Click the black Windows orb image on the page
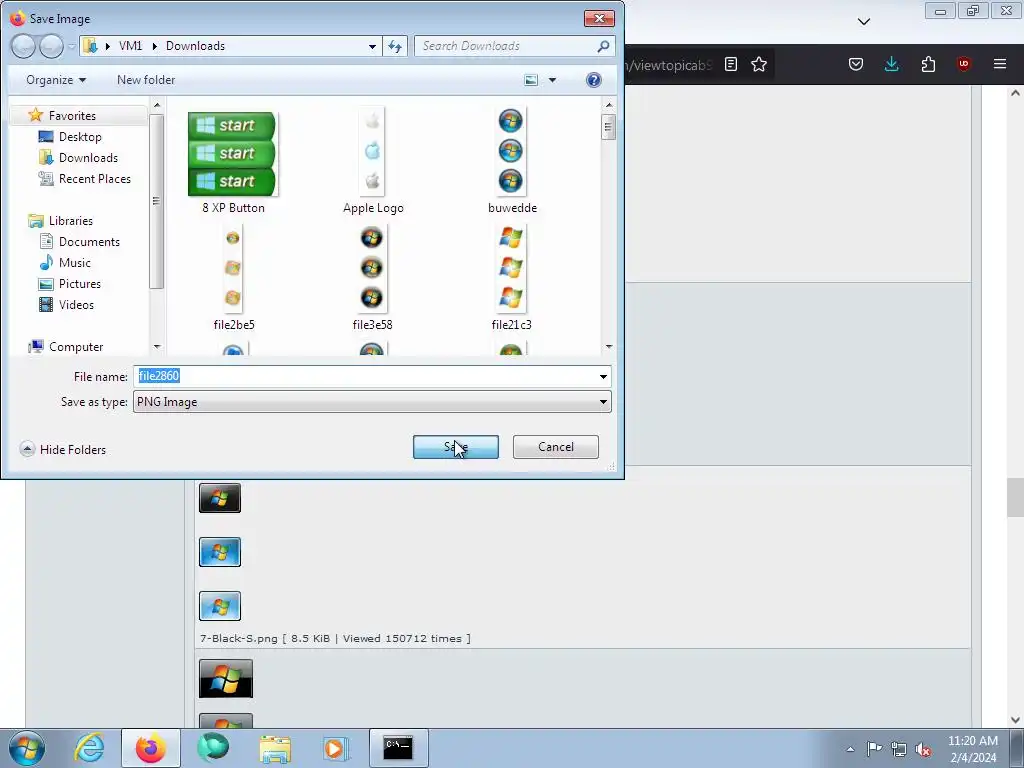This screenshot has width=1024, height=768. [219, 498]
